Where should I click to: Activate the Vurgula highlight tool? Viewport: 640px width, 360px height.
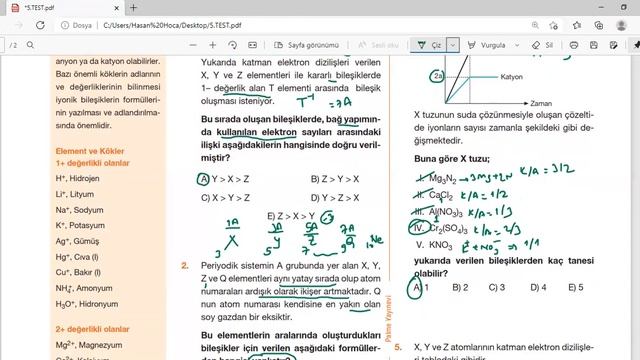(487, 45)
